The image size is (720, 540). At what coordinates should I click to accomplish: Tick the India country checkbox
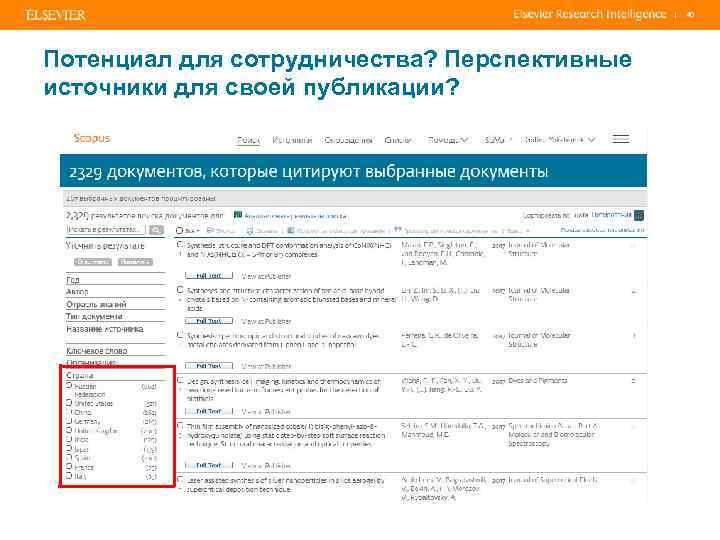tap(69, 439)
